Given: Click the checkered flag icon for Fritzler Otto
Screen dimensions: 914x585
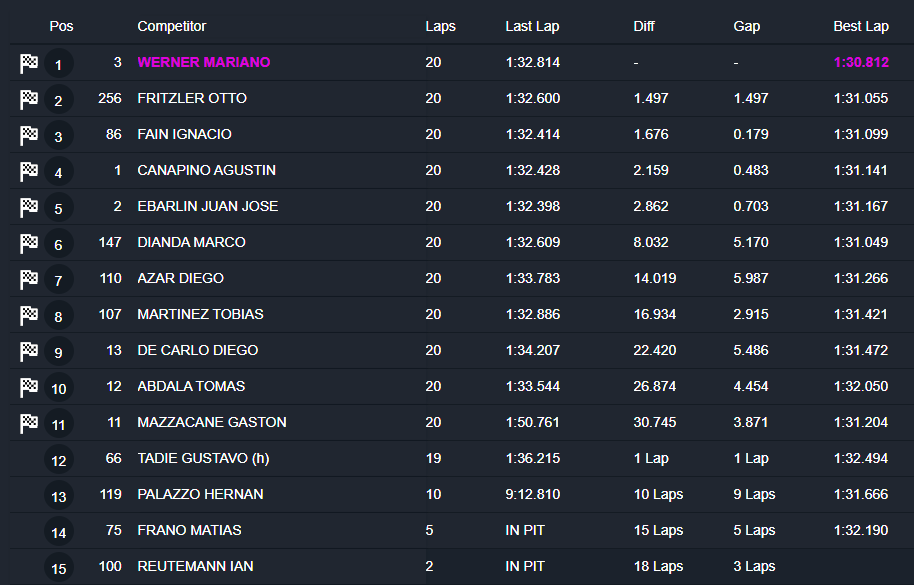Looking at the screenshot, I should pos(29,99).
